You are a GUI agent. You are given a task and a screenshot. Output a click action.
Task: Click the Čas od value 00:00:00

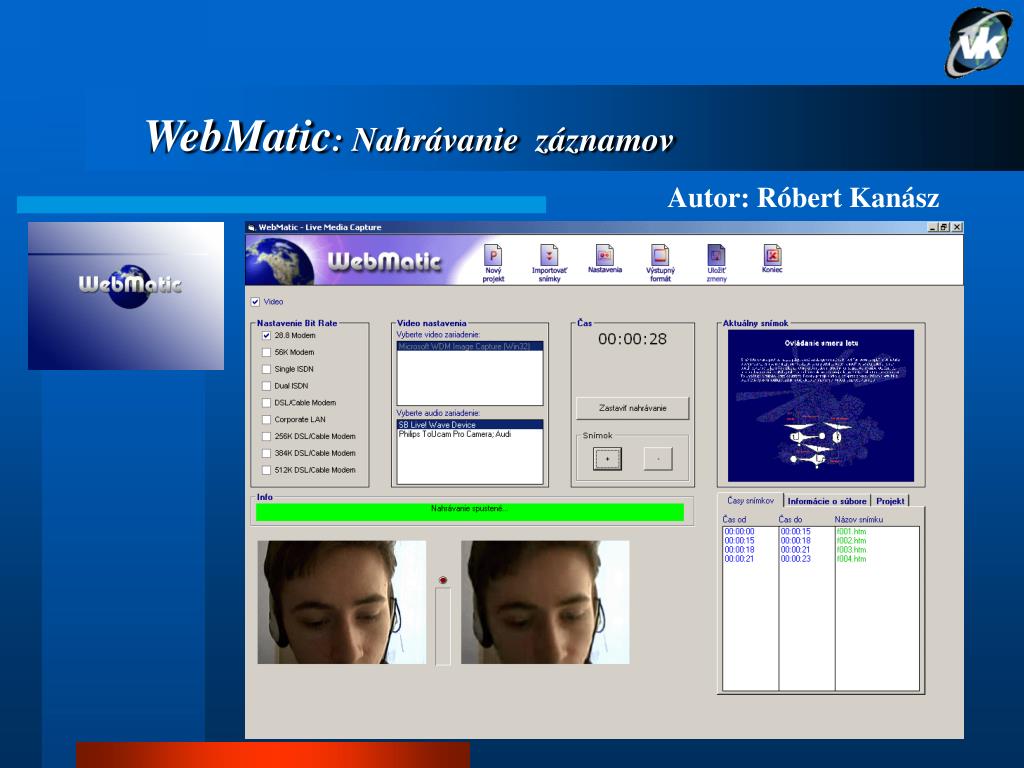pos(739,532)
